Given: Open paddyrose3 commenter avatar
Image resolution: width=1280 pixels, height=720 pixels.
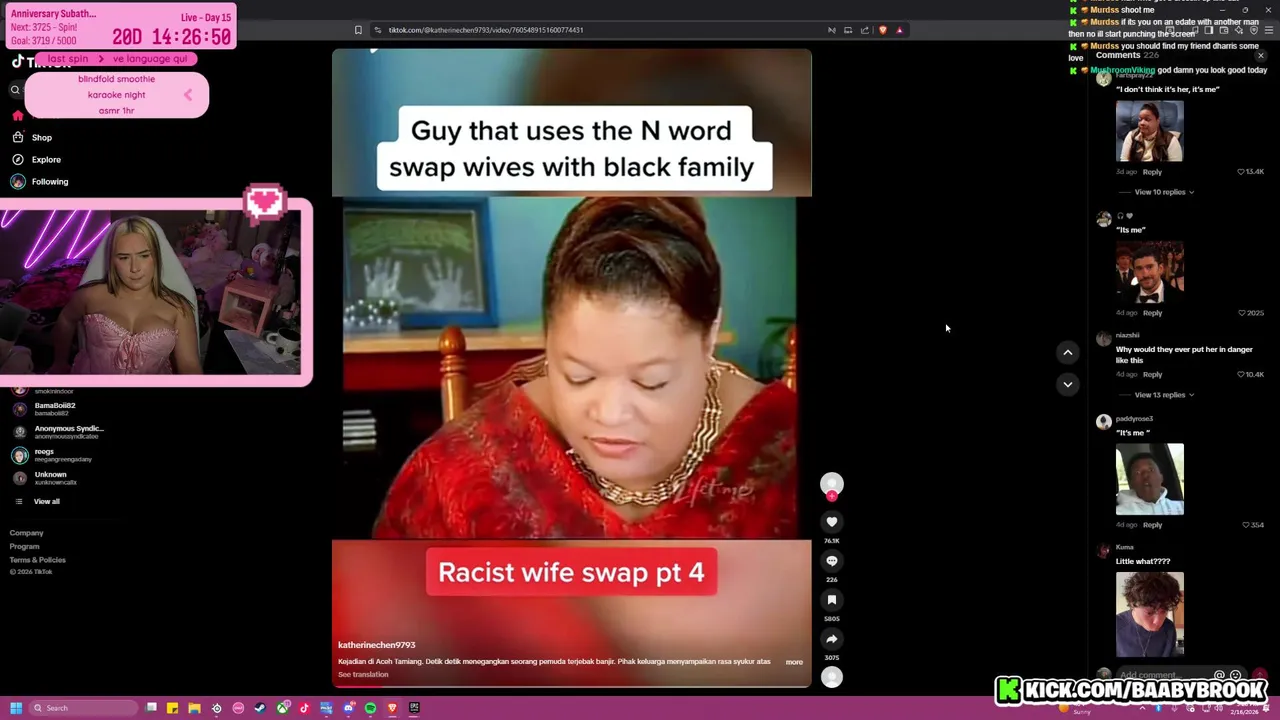Looking at the screenshot, I should click(x=1103, y=422).
